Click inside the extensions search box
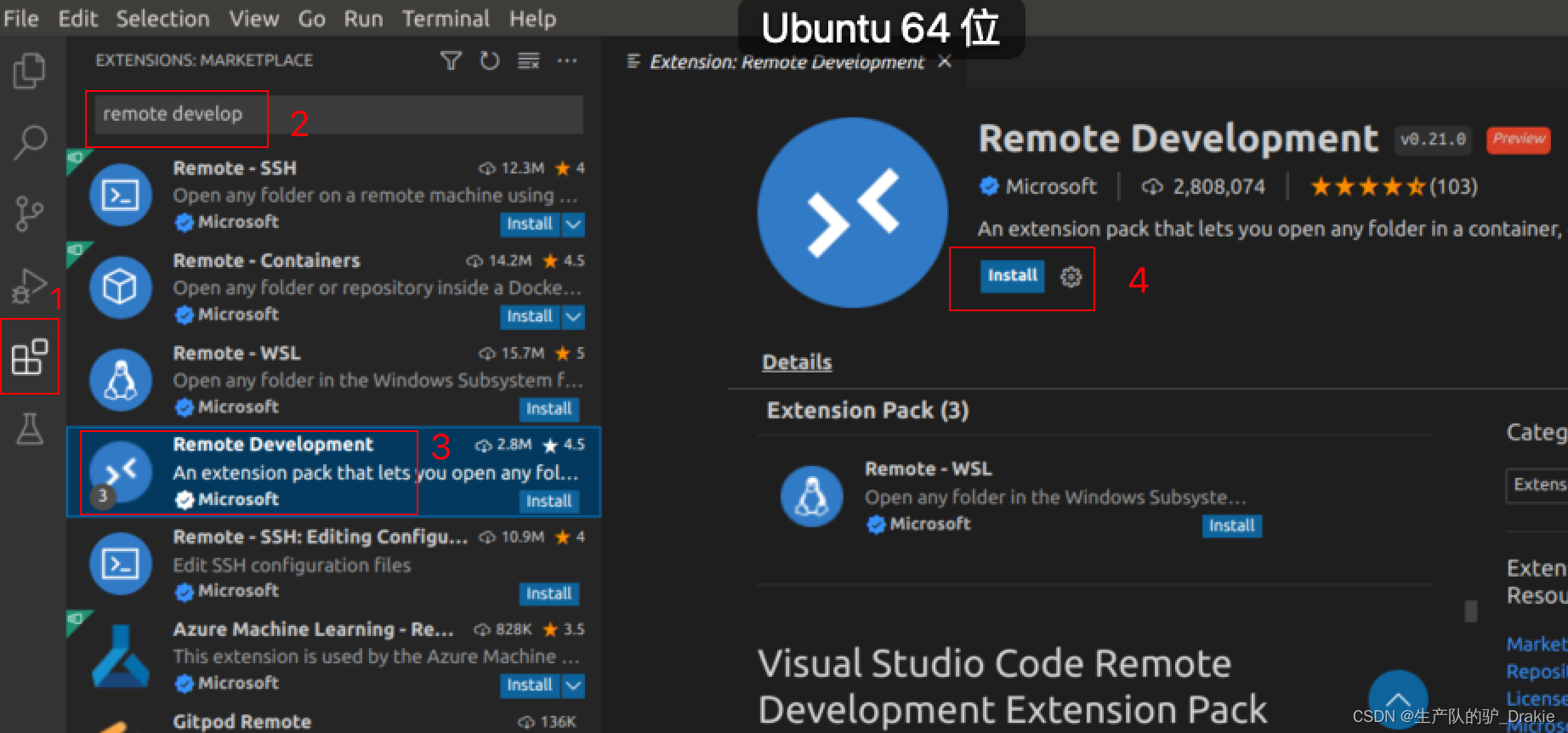Image resolution: width=1568 pixels, height=733 pixels. pos(338,114)
